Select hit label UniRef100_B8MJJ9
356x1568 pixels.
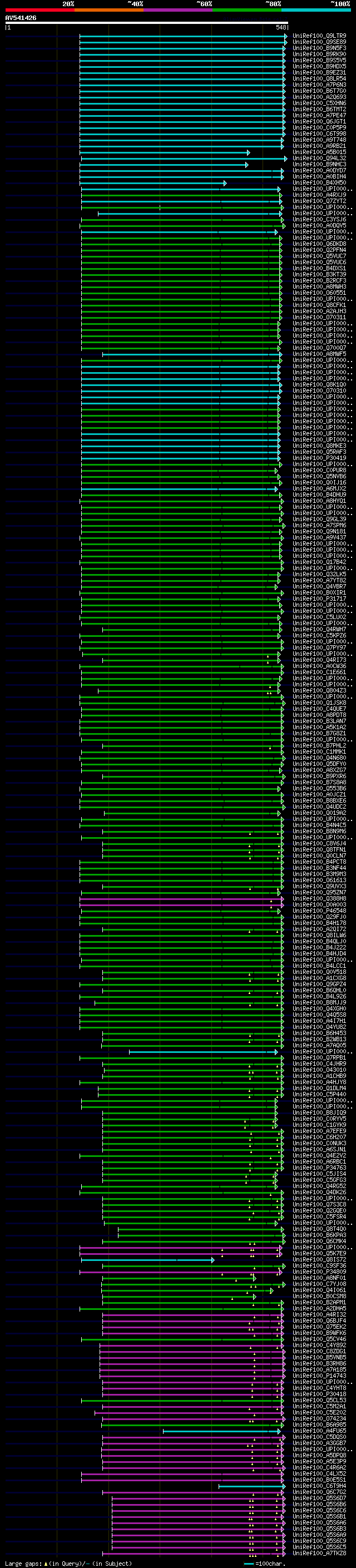[319, 1003]
